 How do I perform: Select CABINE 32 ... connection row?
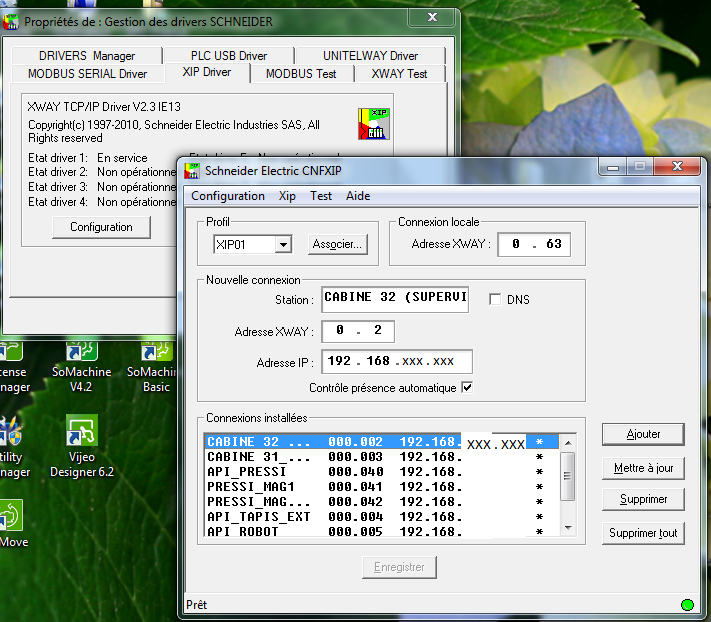pyautogui.click(x=382, y=442)
